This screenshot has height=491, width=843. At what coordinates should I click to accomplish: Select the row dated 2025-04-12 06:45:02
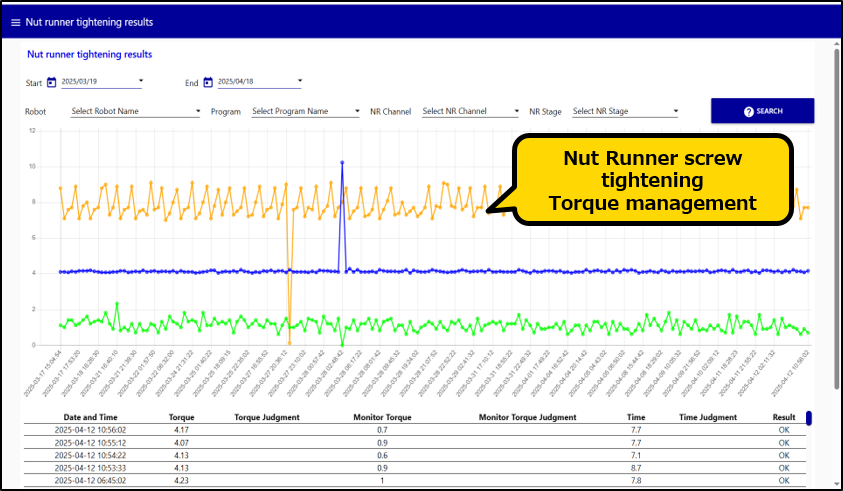click(x=415, y=480)
